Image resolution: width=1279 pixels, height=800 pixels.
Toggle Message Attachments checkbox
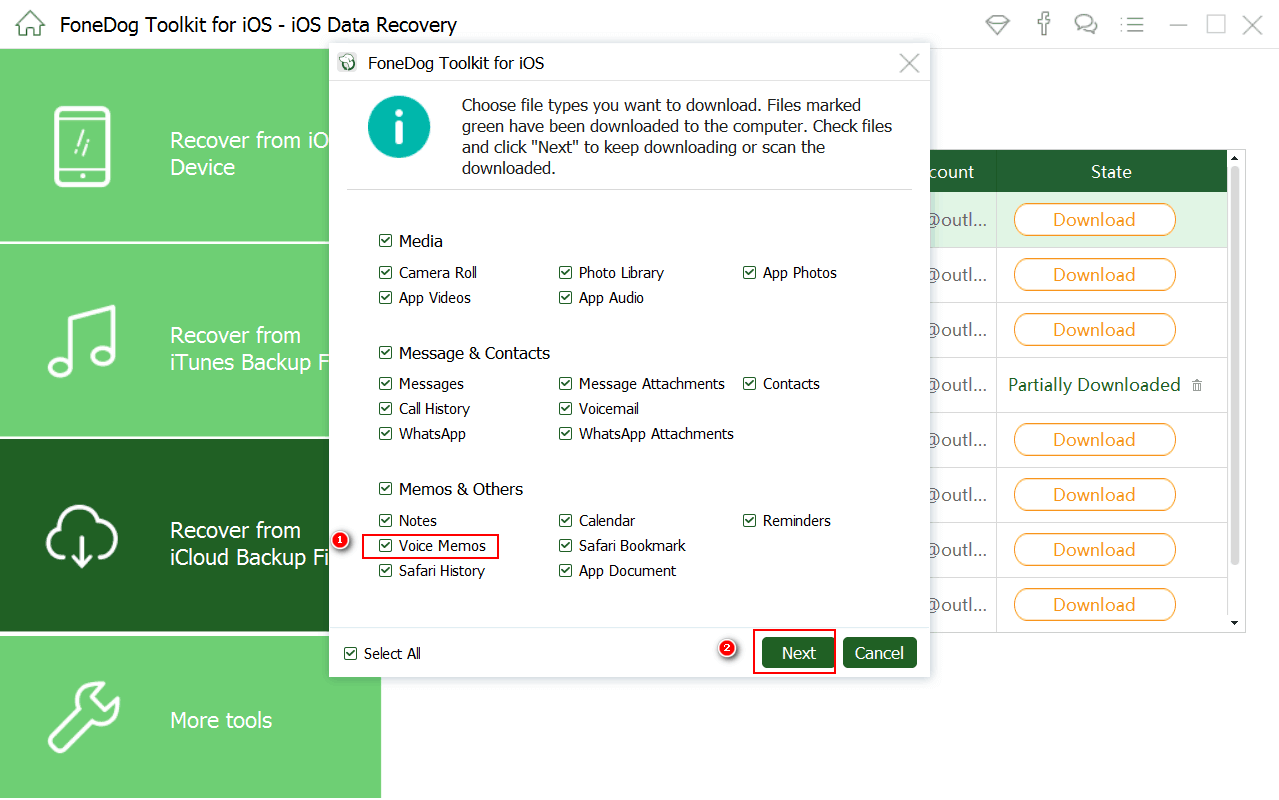click(x=565, y=383)
